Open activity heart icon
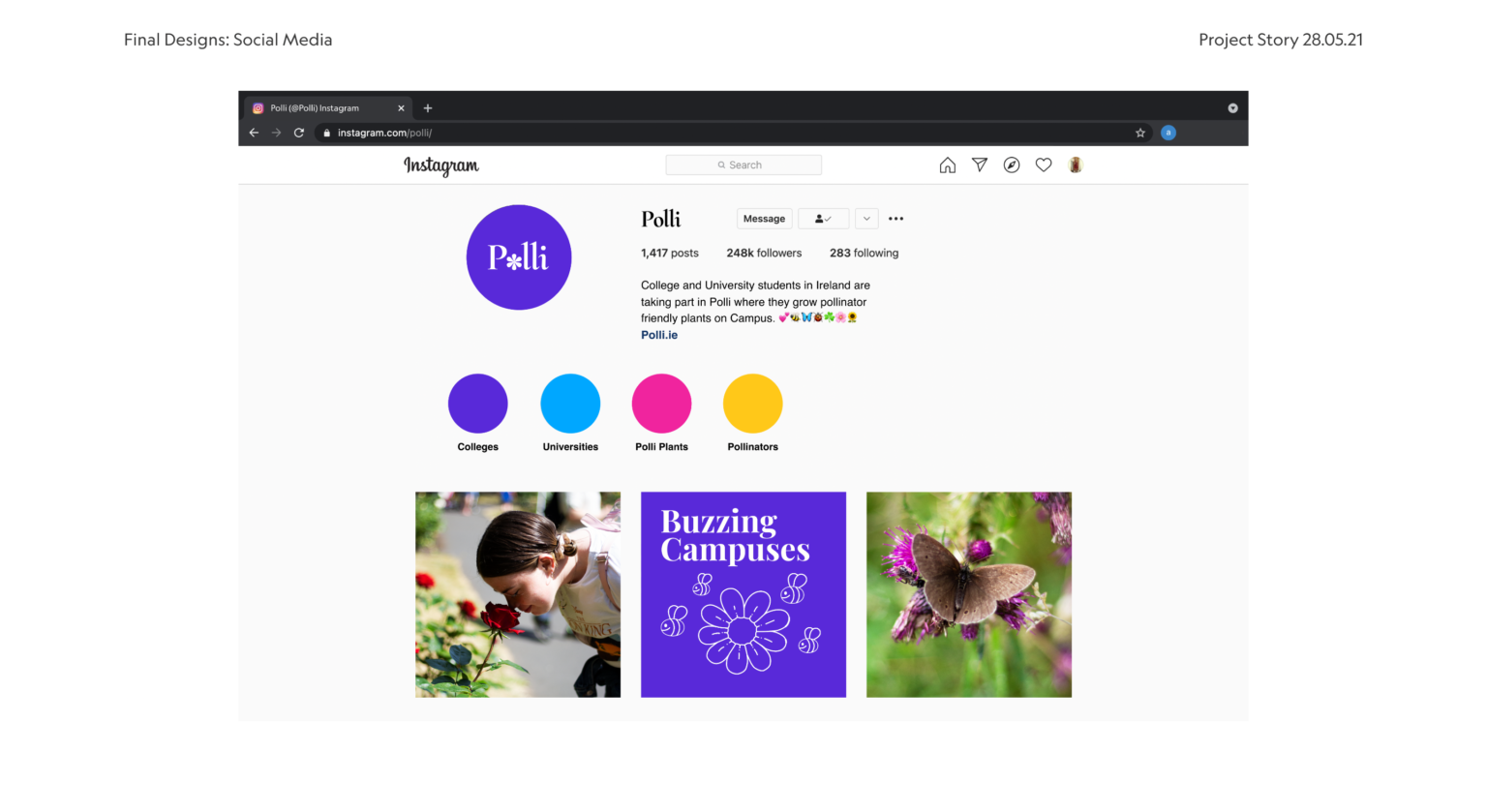This screenshot has height=812, width=1487. coord(1044,165)
